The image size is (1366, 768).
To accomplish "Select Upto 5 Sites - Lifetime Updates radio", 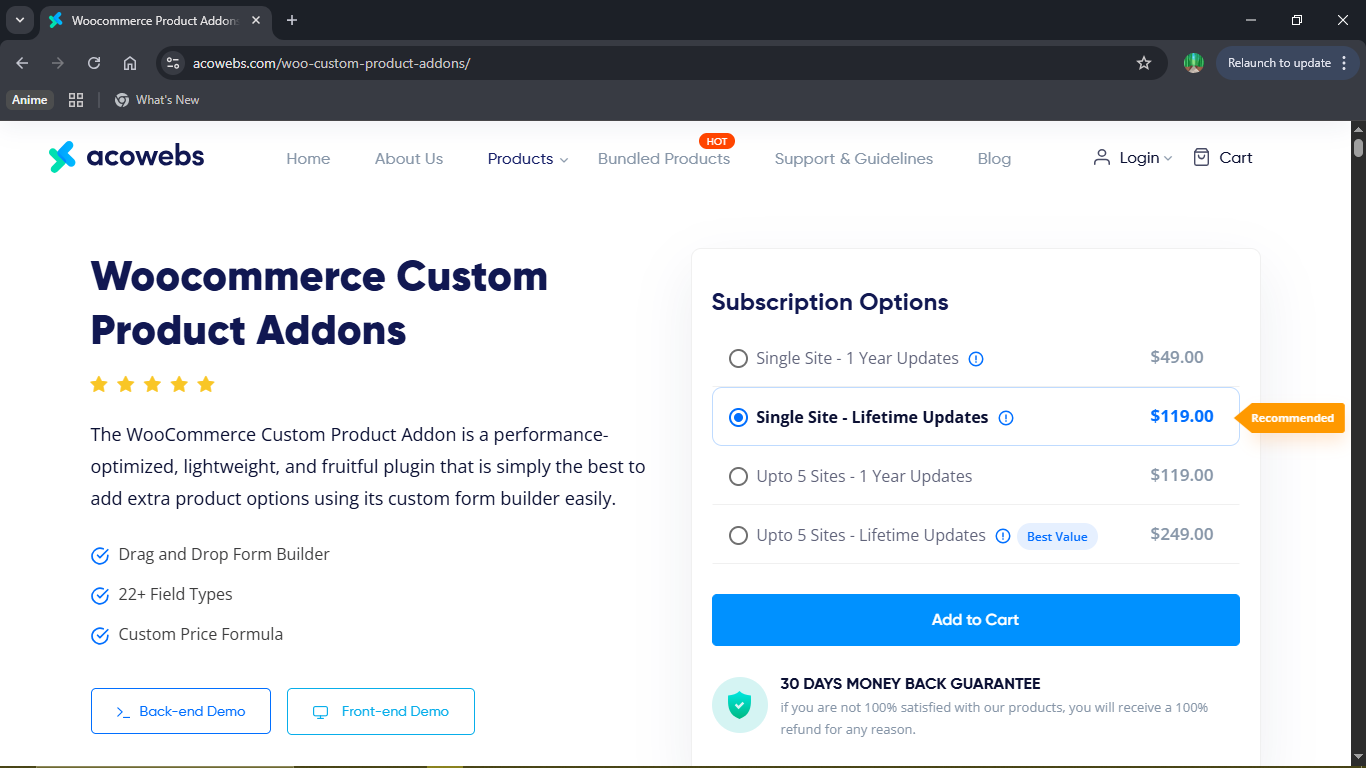I will click(x=738, y=536).
